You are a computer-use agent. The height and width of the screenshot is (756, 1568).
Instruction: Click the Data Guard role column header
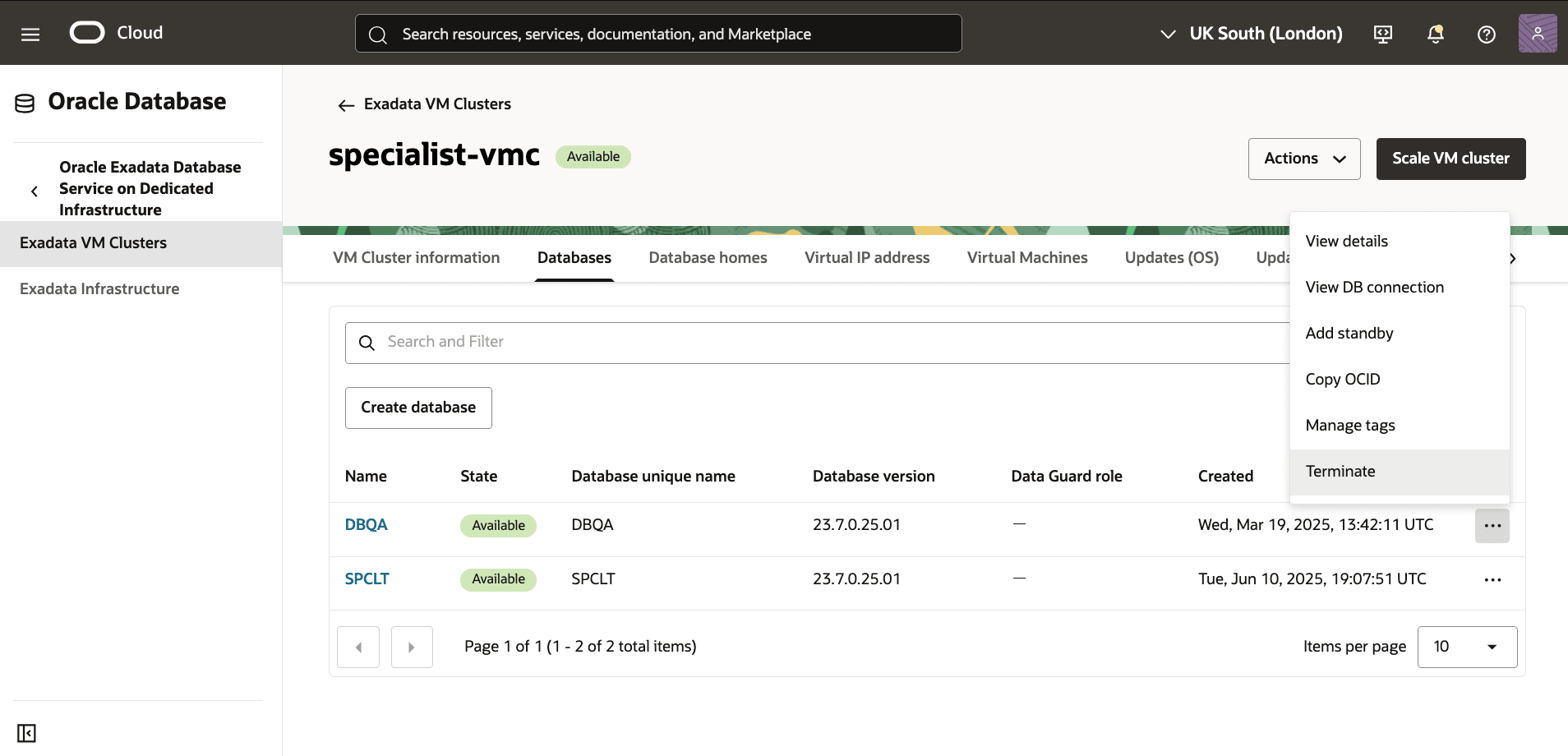coord(1067,477)
